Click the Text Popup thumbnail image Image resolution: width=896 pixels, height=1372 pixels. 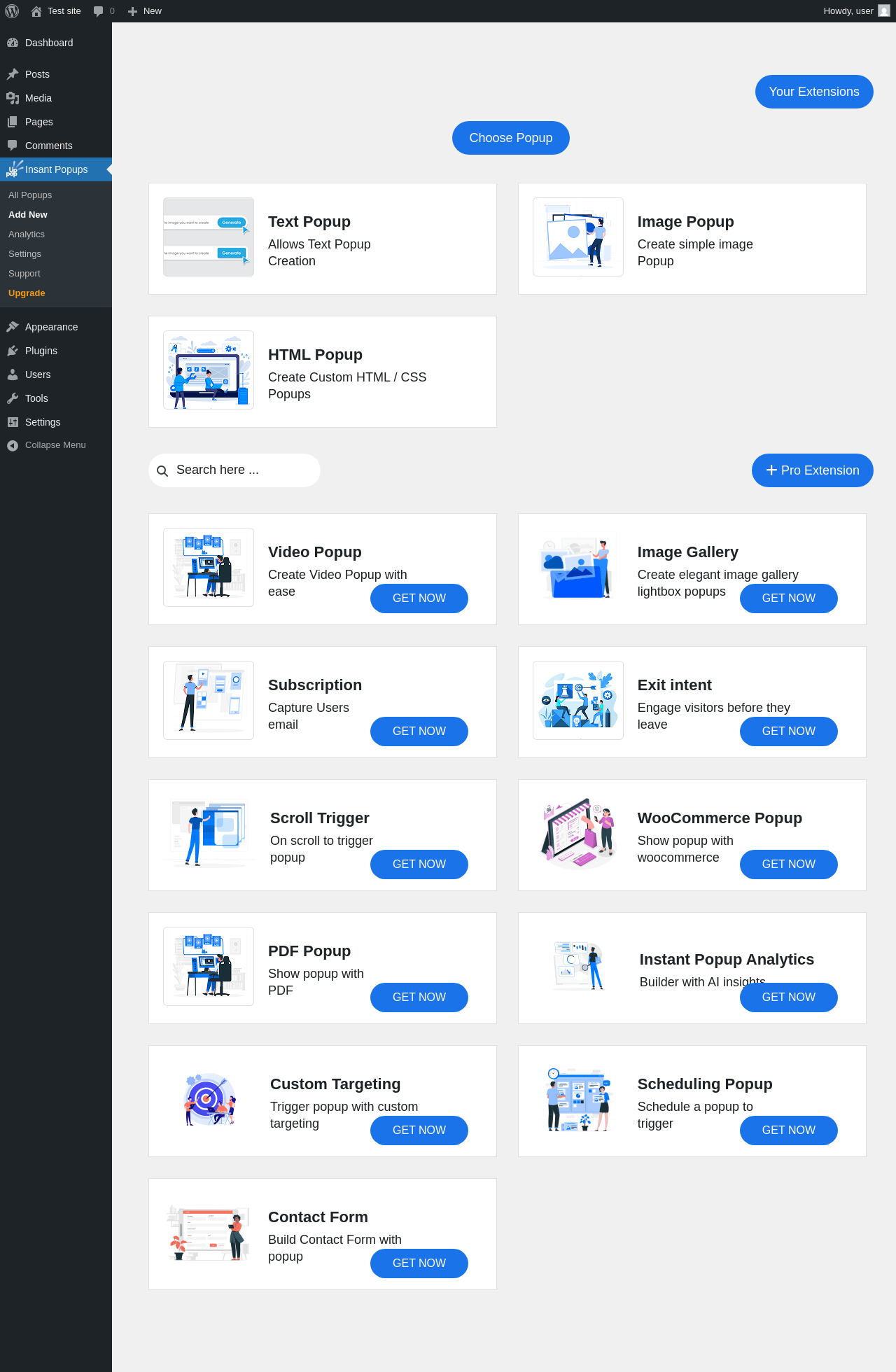pyautogui.click(x=209, y=237)
